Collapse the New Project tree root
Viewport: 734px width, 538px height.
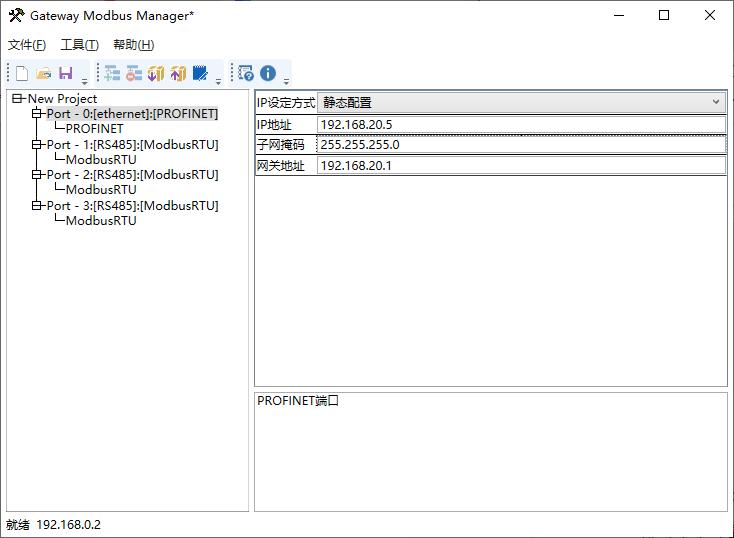18,99
